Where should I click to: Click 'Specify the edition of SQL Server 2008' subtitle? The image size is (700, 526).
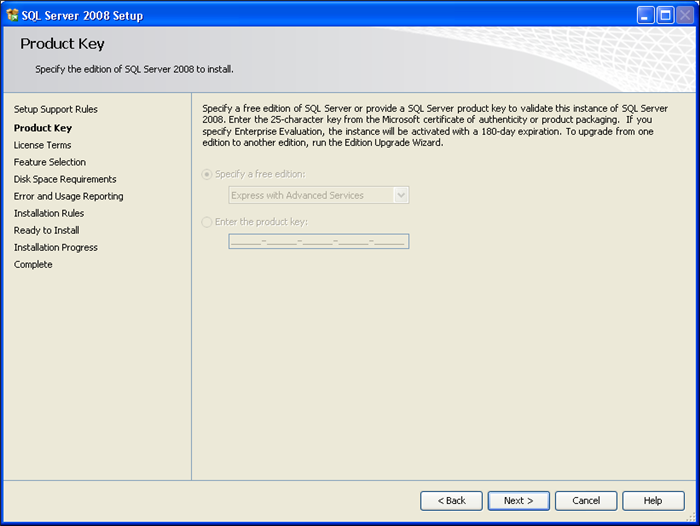(x=134, y=69)
